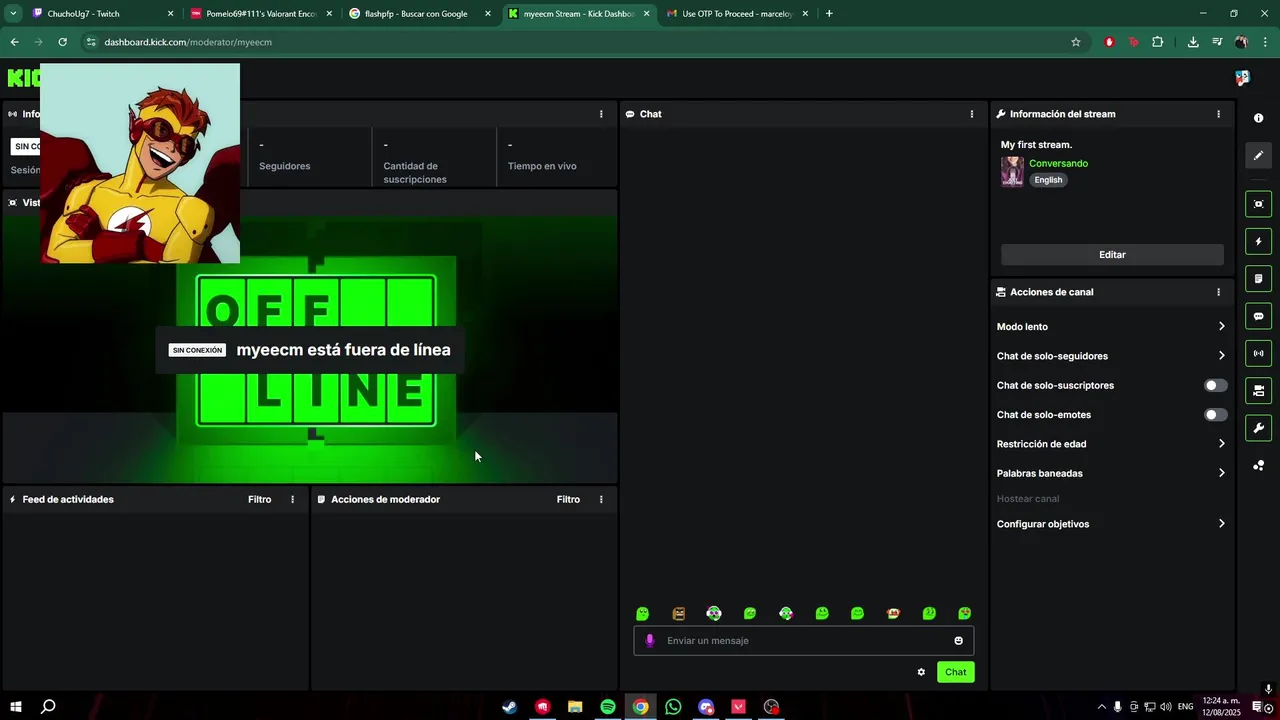This screenshot has width=1280, height=720.
Task: Toggle the chat bubble panel sidebar icon
Action: tap(1258, 316)
